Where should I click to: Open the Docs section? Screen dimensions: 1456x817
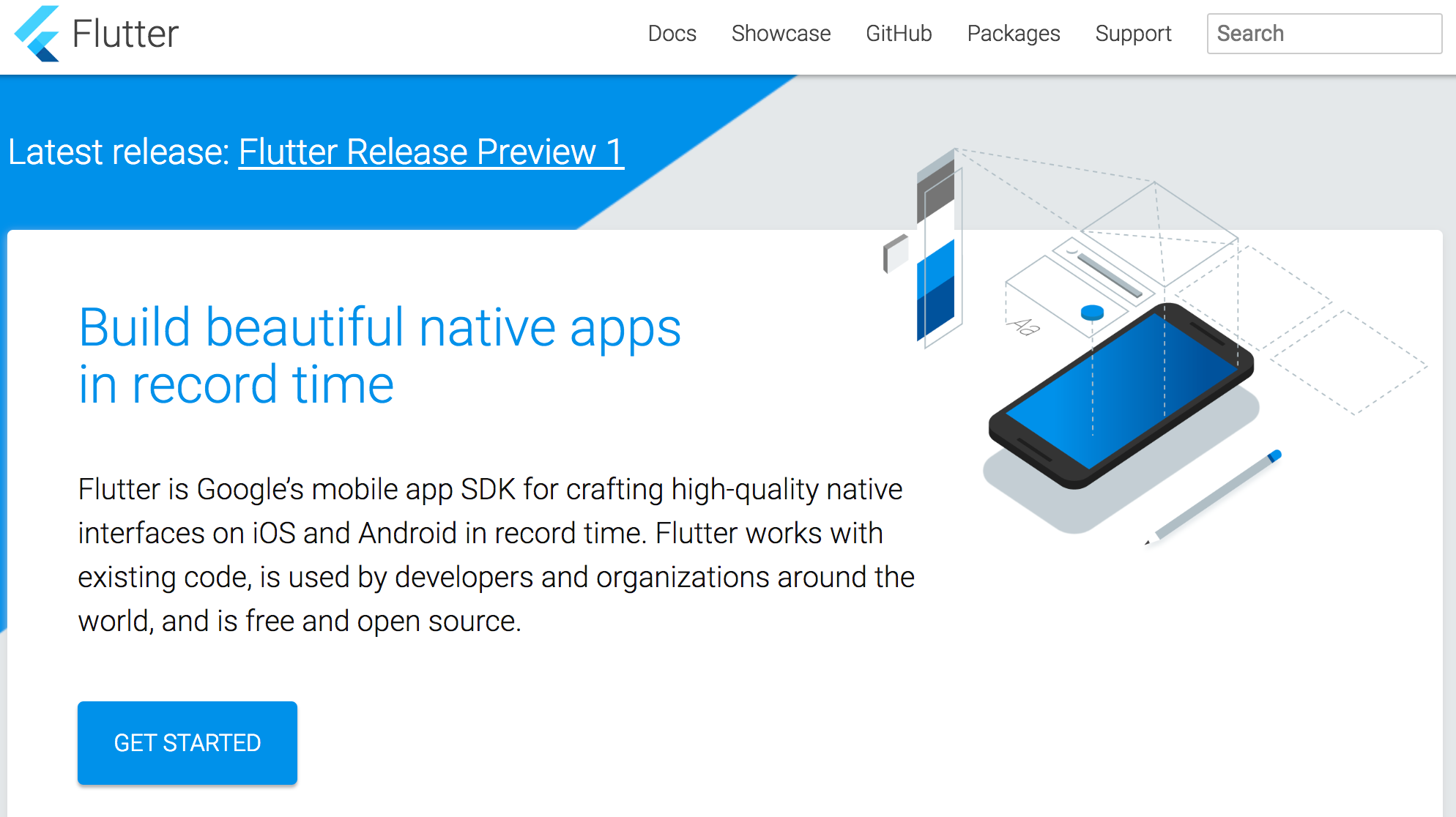670,33
